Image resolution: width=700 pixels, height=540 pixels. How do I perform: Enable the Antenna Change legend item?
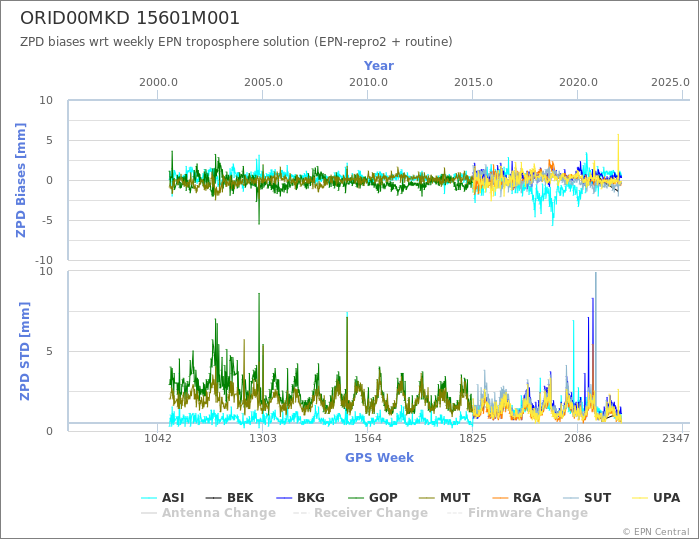tap(208, 513)
